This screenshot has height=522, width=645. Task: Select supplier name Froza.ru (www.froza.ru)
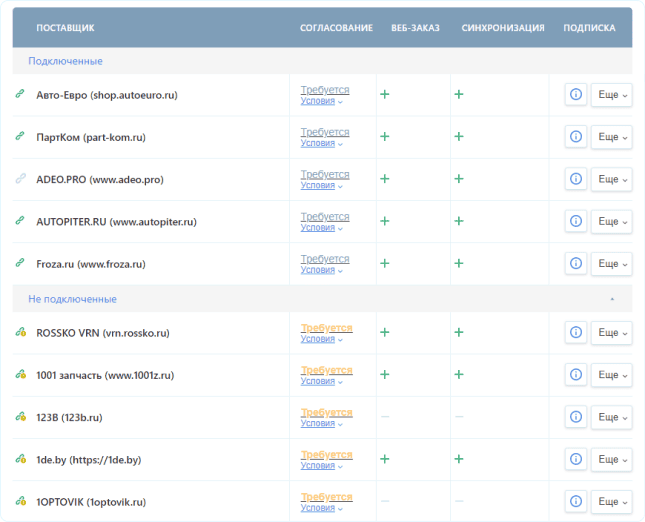(x=91, y=264)
